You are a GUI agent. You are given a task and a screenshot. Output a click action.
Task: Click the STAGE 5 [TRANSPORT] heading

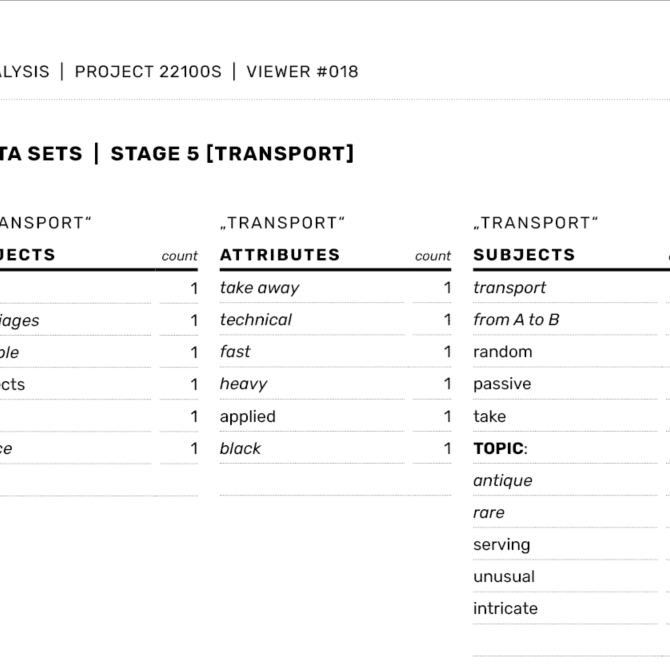[232, 154]
